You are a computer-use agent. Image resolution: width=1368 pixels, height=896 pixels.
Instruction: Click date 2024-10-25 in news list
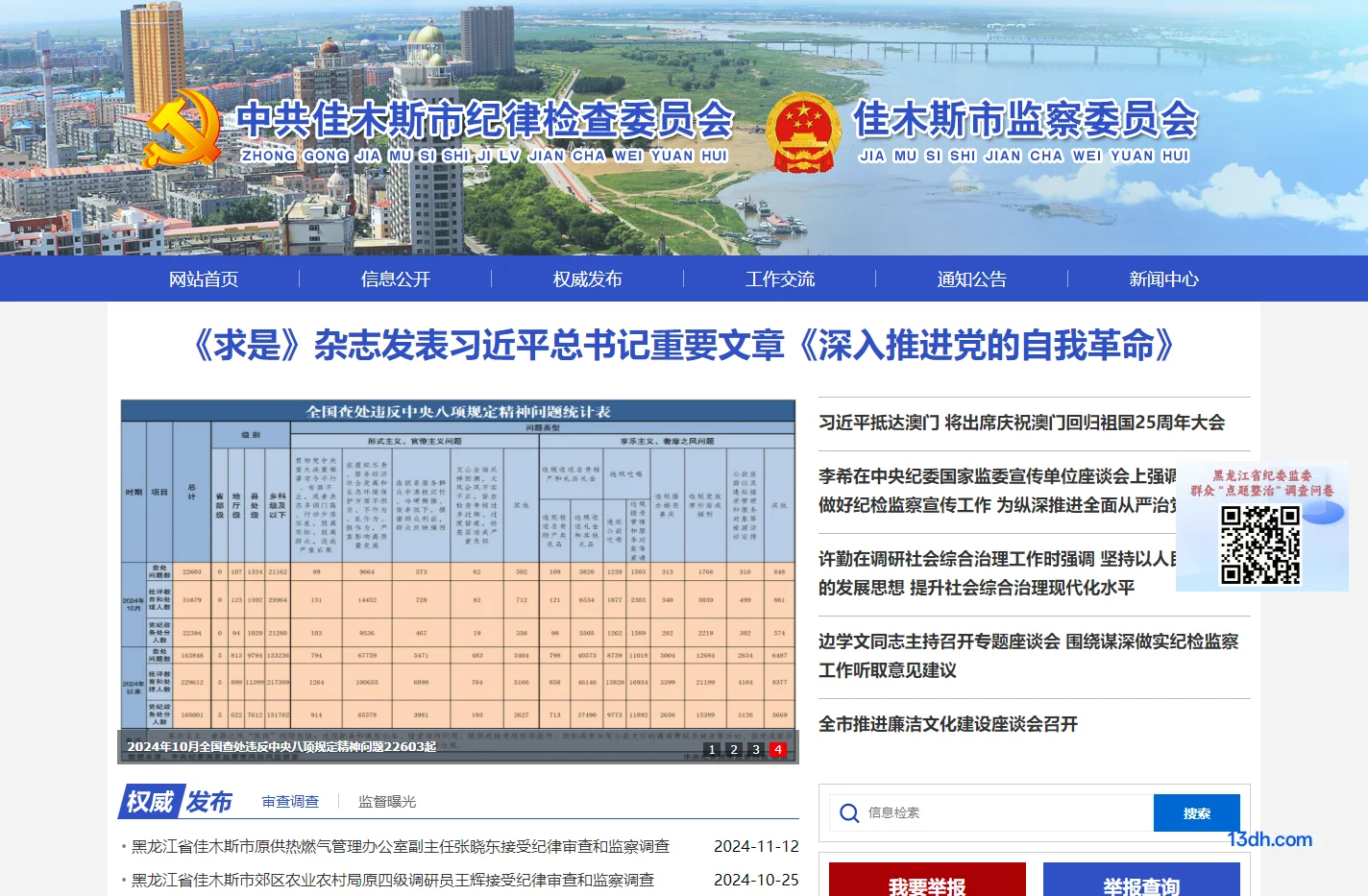756,880
